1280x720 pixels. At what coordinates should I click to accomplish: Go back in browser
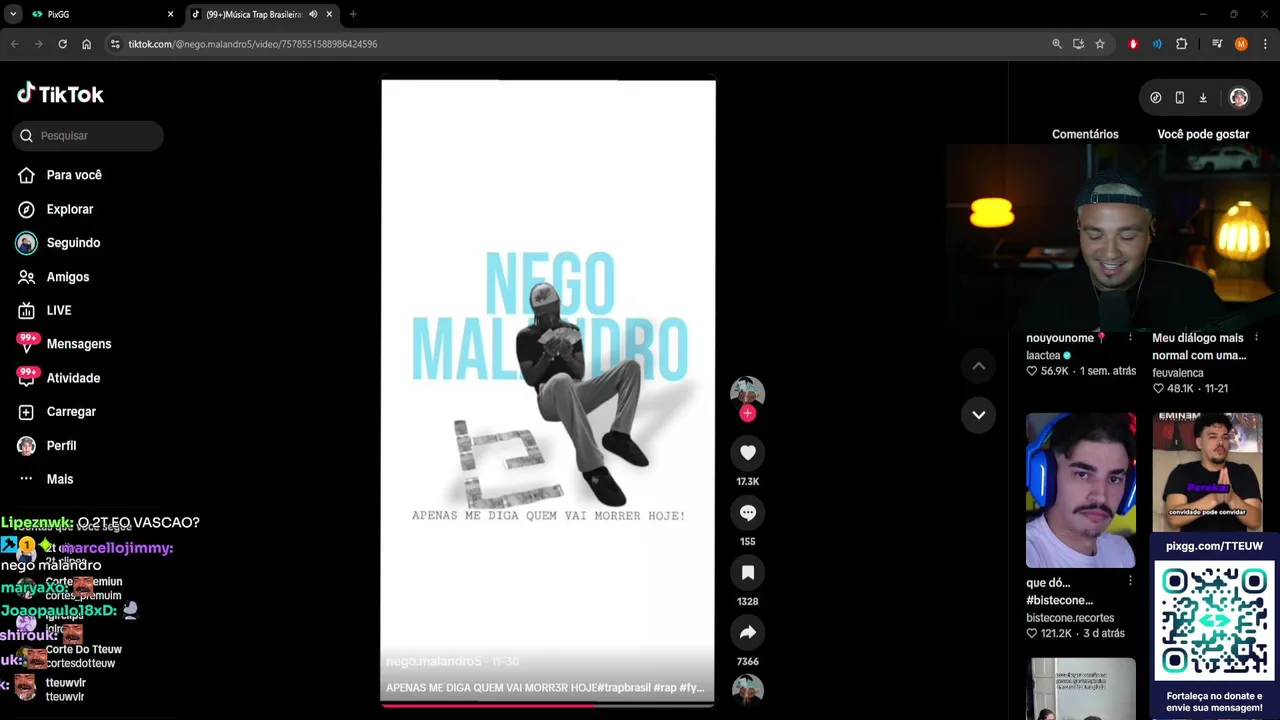pos(15,44)
